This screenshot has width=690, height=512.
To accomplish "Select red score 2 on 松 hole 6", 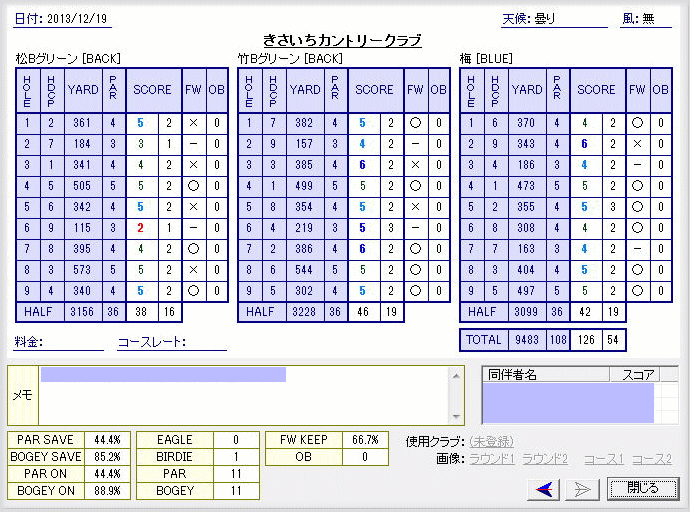I will [x=140, y=228].
